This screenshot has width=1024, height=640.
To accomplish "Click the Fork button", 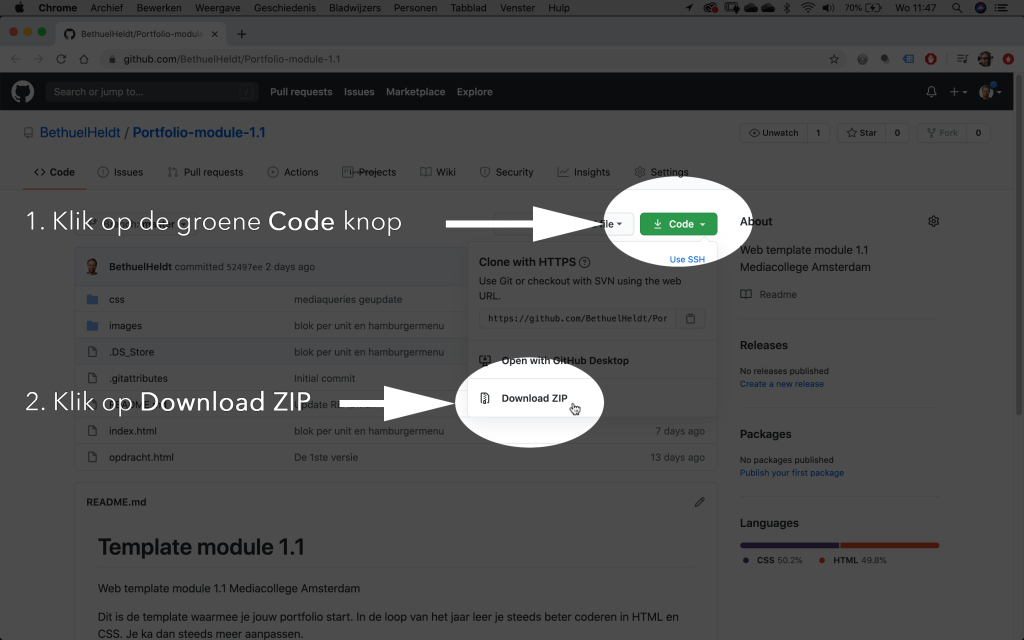I will point(942,133).
